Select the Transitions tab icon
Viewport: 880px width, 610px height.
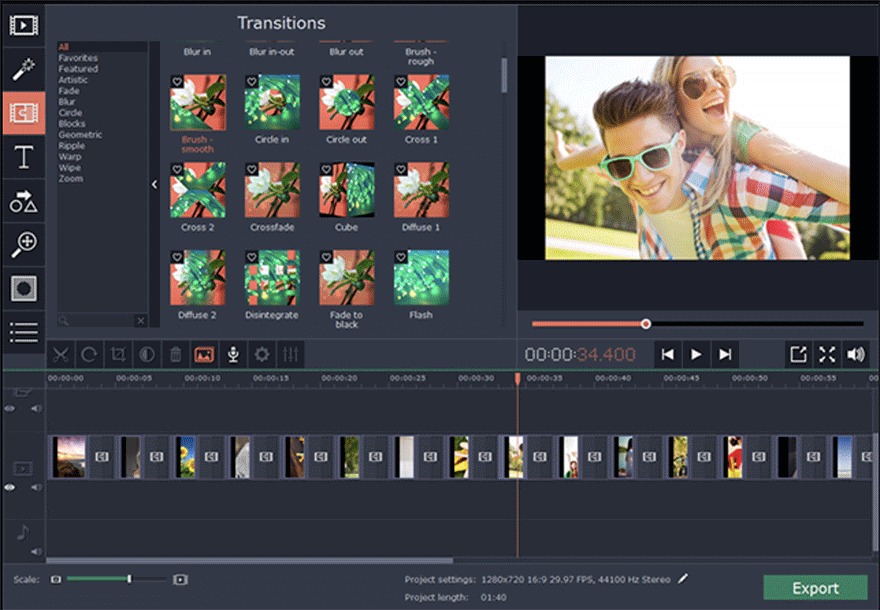click(24, 113)
